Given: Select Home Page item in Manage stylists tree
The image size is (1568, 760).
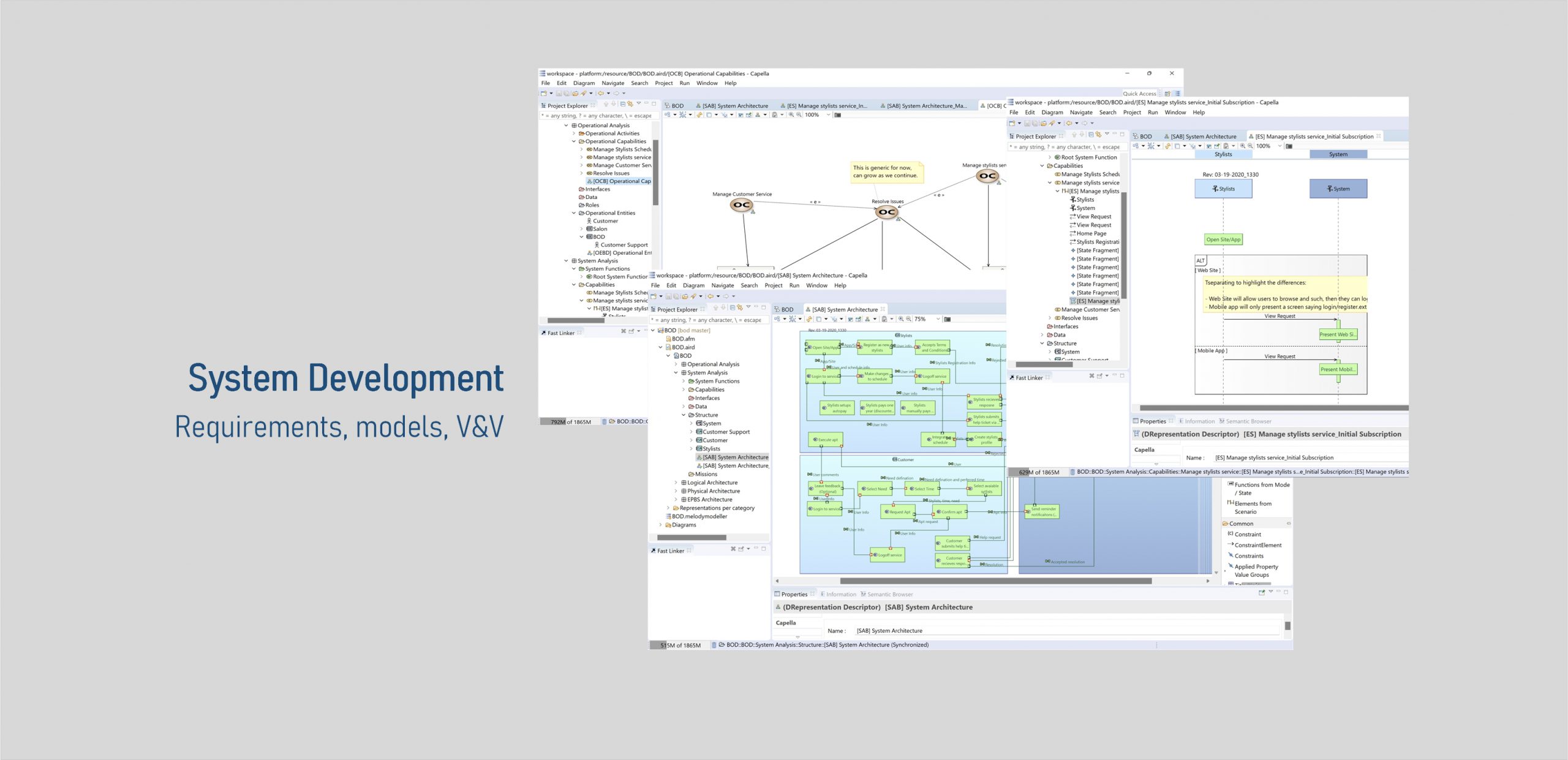Looking at the screenshot, I should pos(1088,233).
